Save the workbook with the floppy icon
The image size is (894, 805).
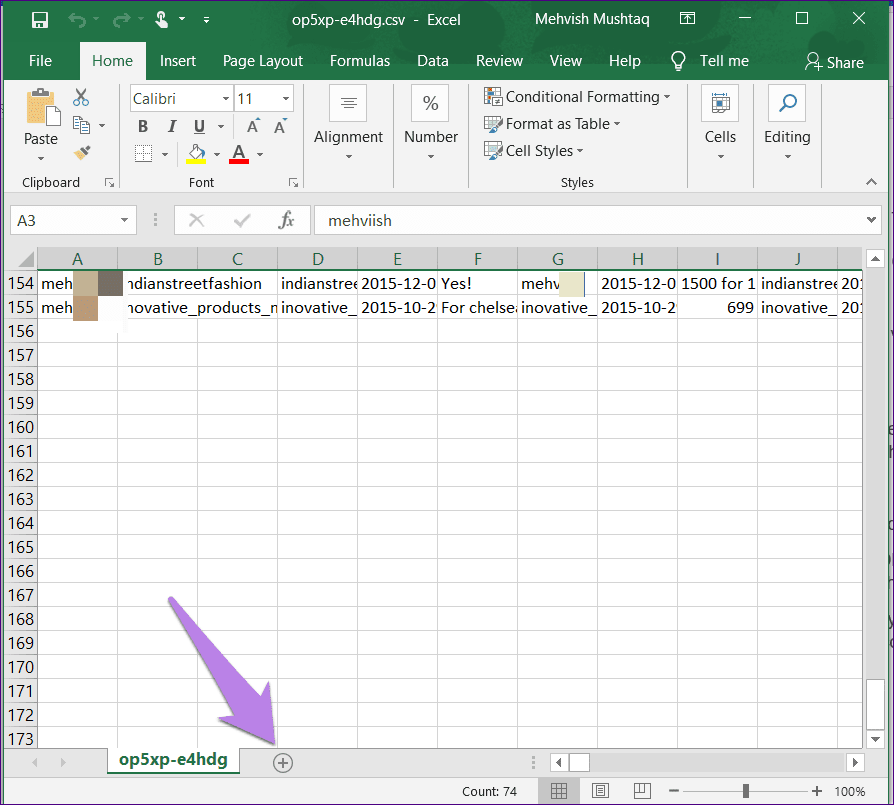tap(39, 20)
